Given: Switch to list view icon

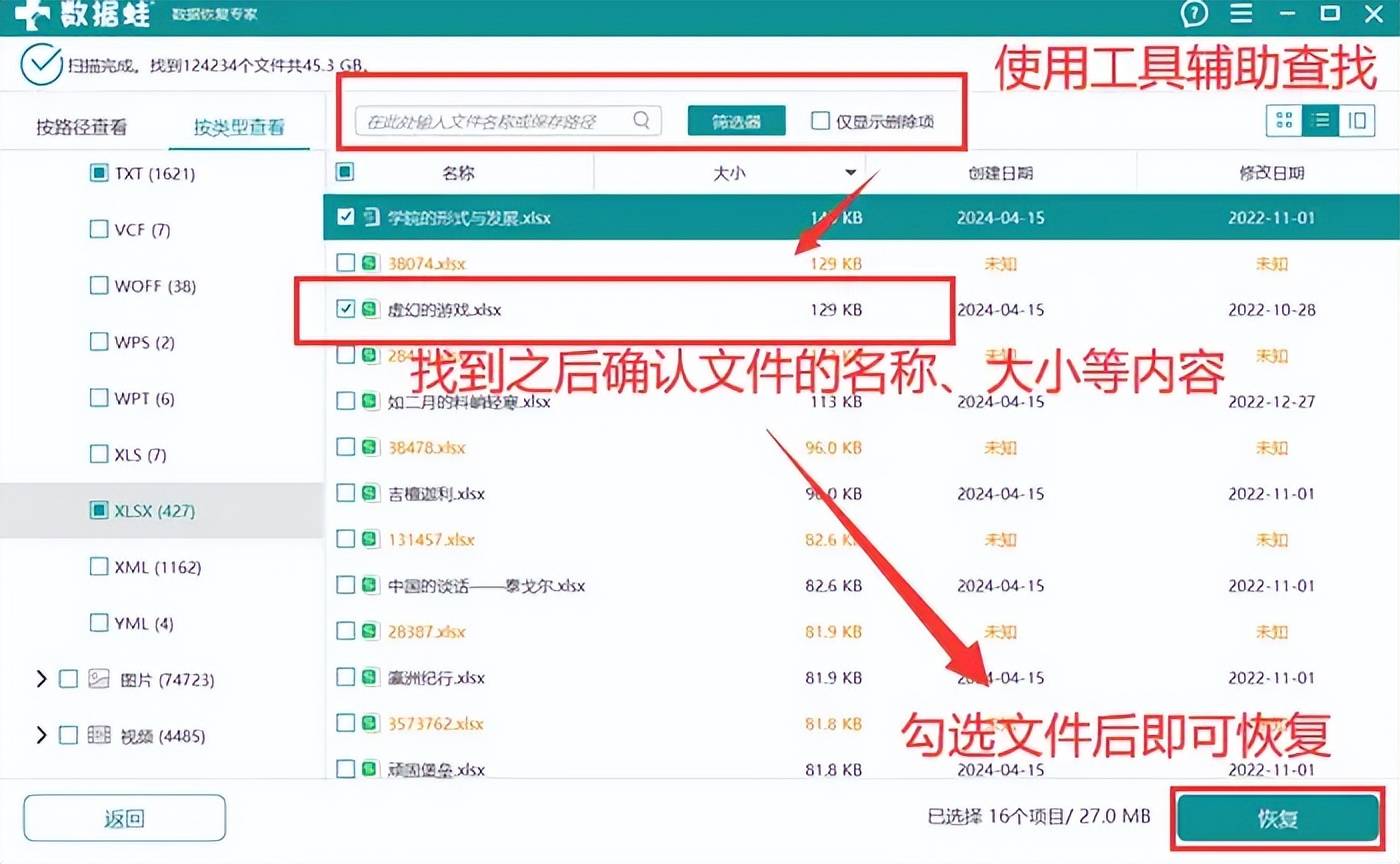Looking at the screenshot, I should click(x=1320, y=121).
